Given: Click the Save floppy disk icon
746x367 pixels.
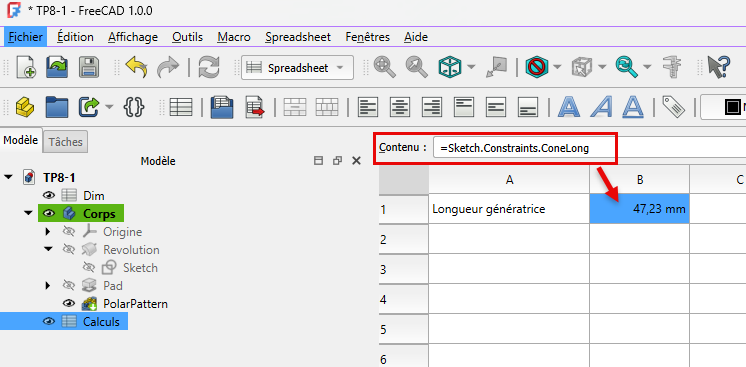Looking at the screenshot, I should 88,67.
